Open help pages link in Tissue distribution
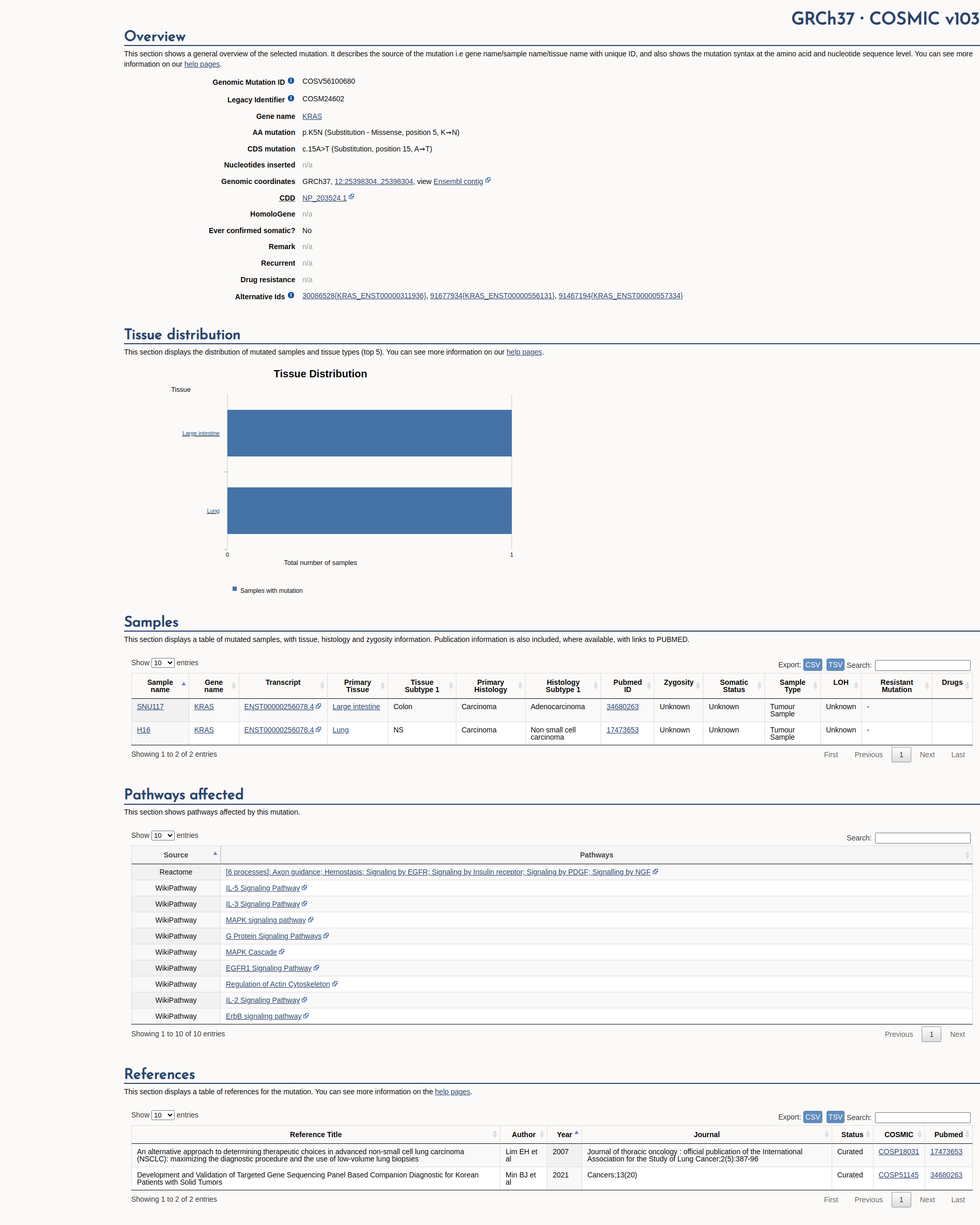The width and height of the screenshot is (980, 1225). [524, 351]
